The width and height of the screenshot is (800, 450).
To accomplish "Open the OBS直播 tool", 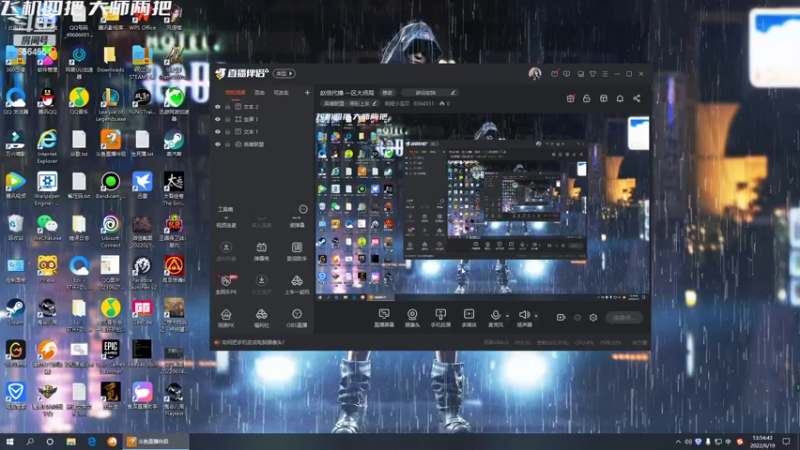I will (297, 318).
